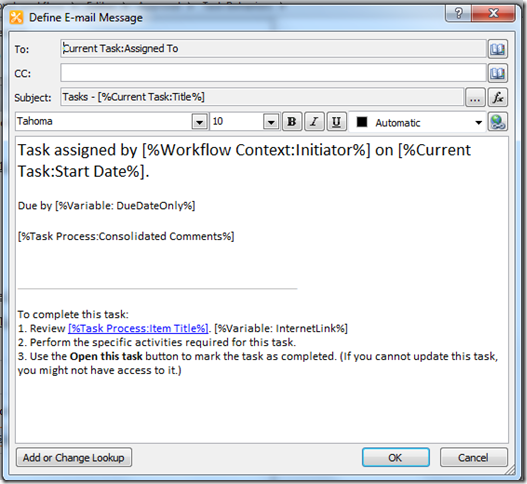Image resolution: width=527 pixels, height=484 pixels.
Task: Insert hyperlink with the globe icon
Action: click(x=498, y=122)
